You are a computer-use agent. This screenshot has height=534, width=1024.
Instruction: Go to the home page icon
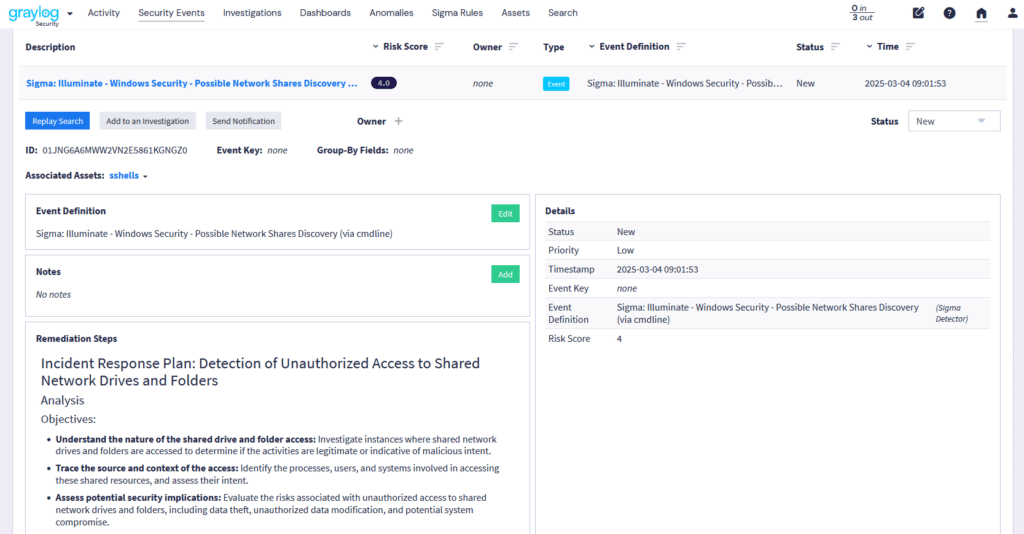tap(981, 13)
